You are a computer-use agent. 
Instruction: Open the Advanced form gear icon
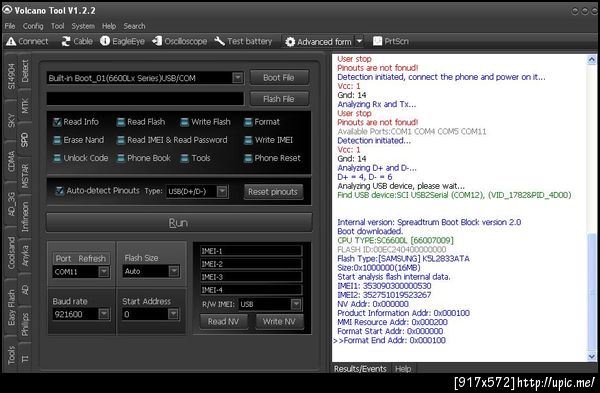(x=290, y=41)
